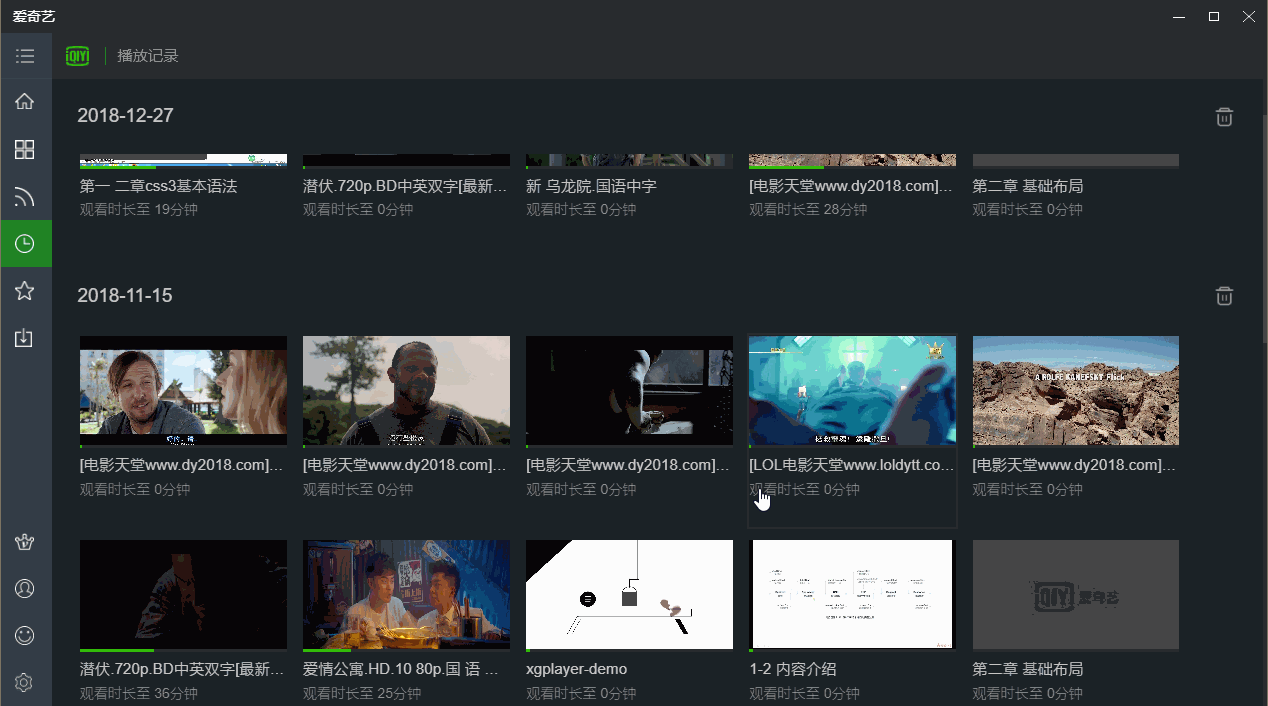Select the play history clock icon

point(25,243)
